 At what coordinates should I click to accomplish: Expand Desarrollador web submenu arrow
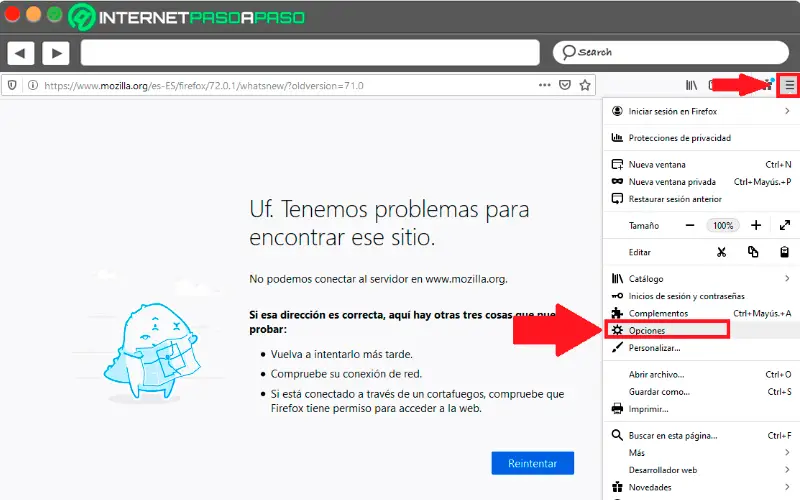coord(787,470)
